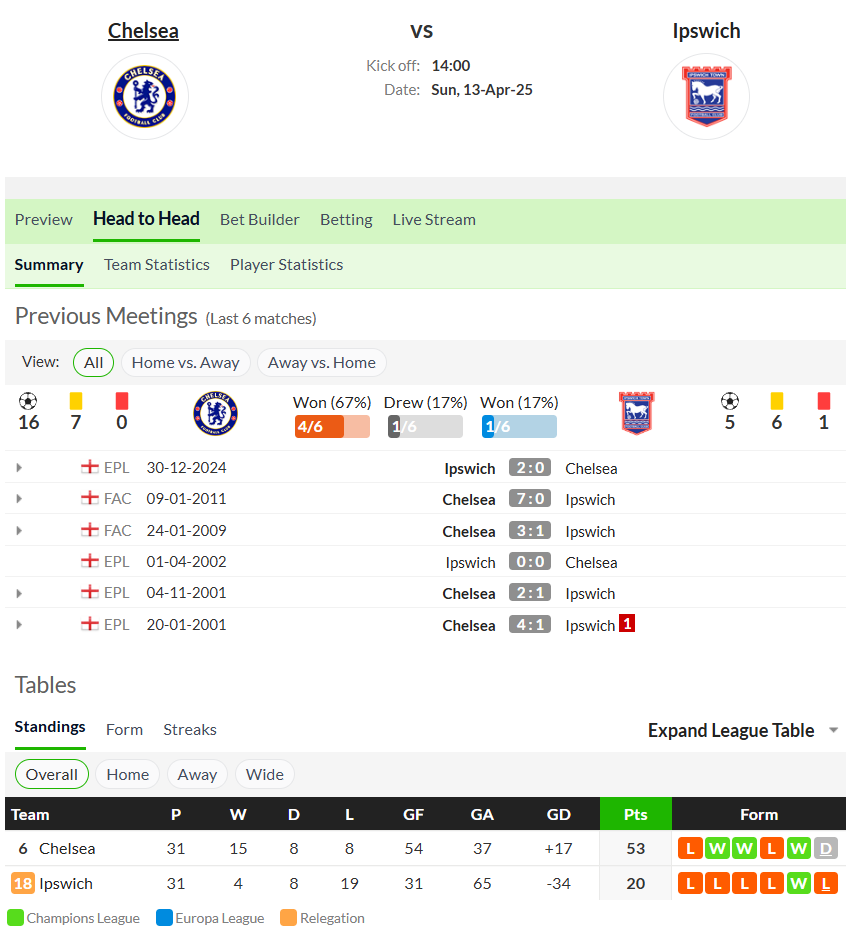Click the England flag on the 09-01-2011 match
The image size is (846, 927).
pos(90,498)
